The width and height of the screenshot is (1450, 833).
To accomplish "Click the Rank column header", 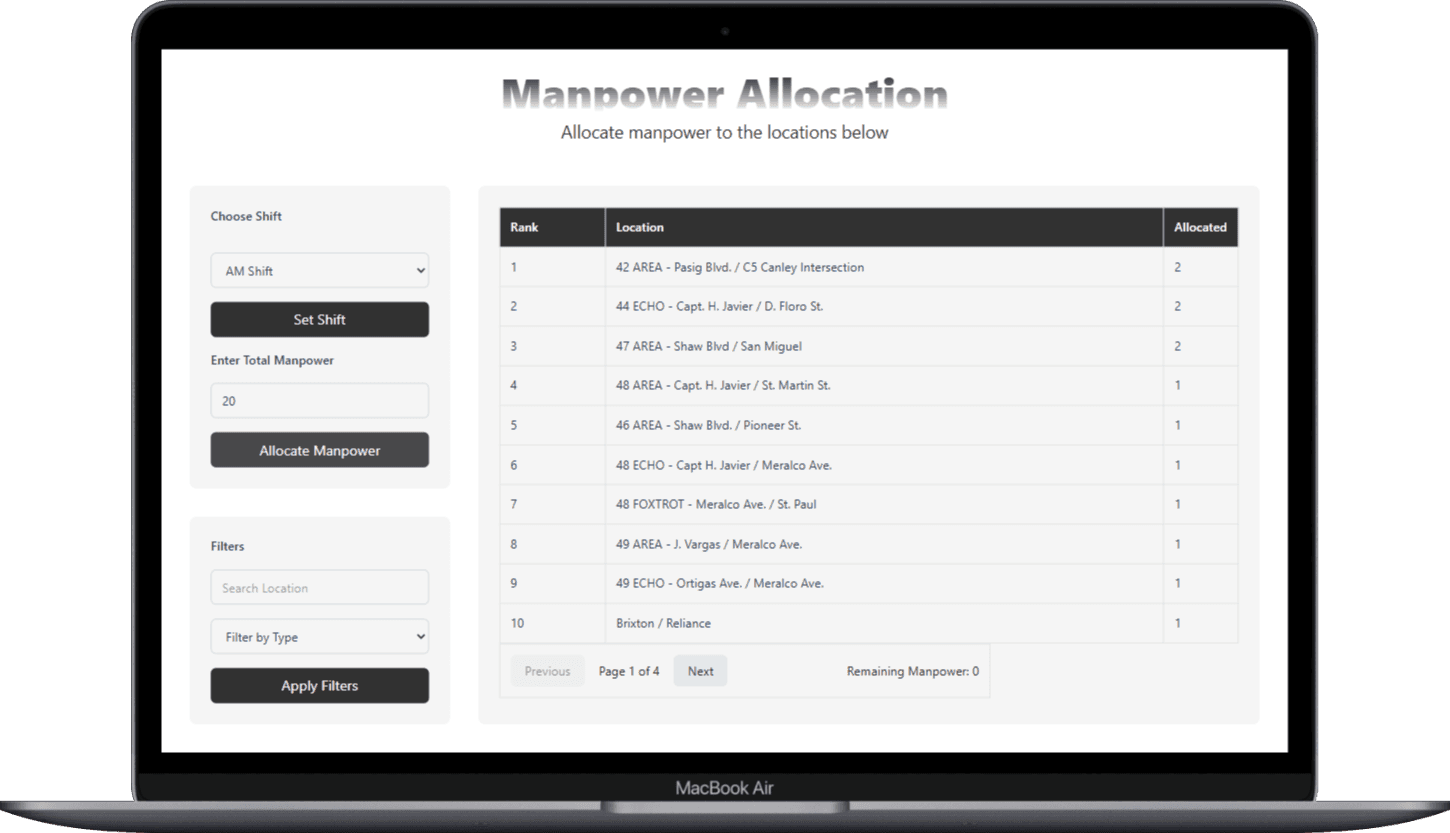I will tap(524, 227).
